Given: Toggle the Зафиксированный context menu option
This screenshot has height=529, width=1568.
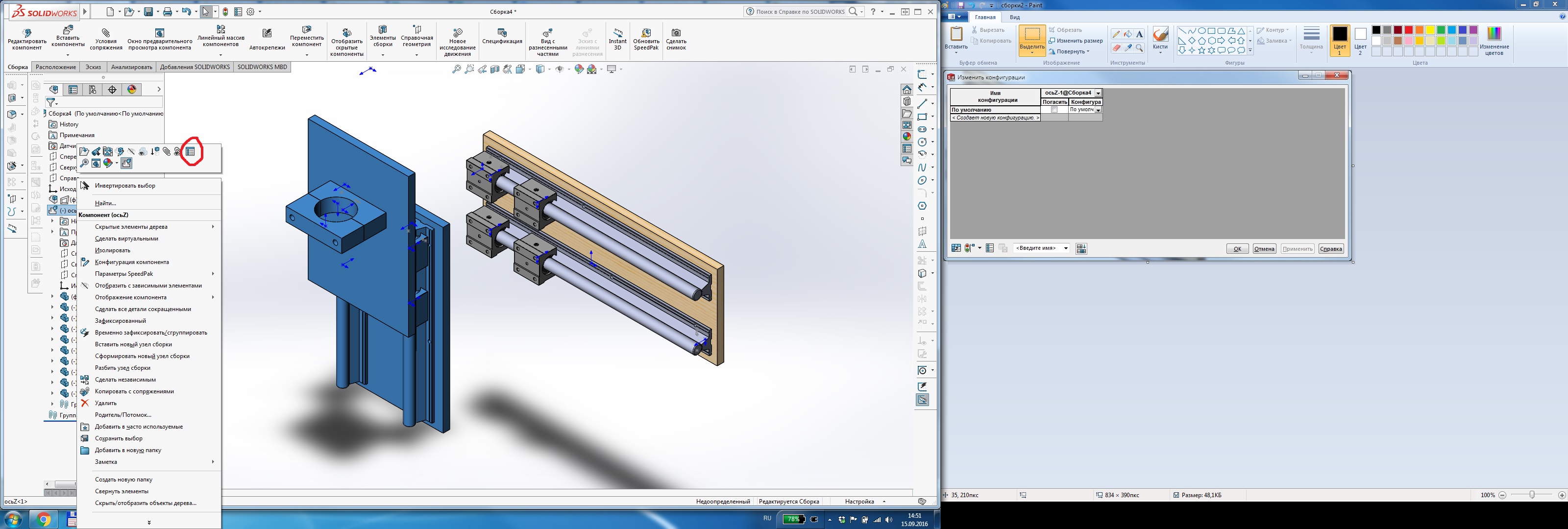Looking at the screenshot, I should (x=121, y=321).
